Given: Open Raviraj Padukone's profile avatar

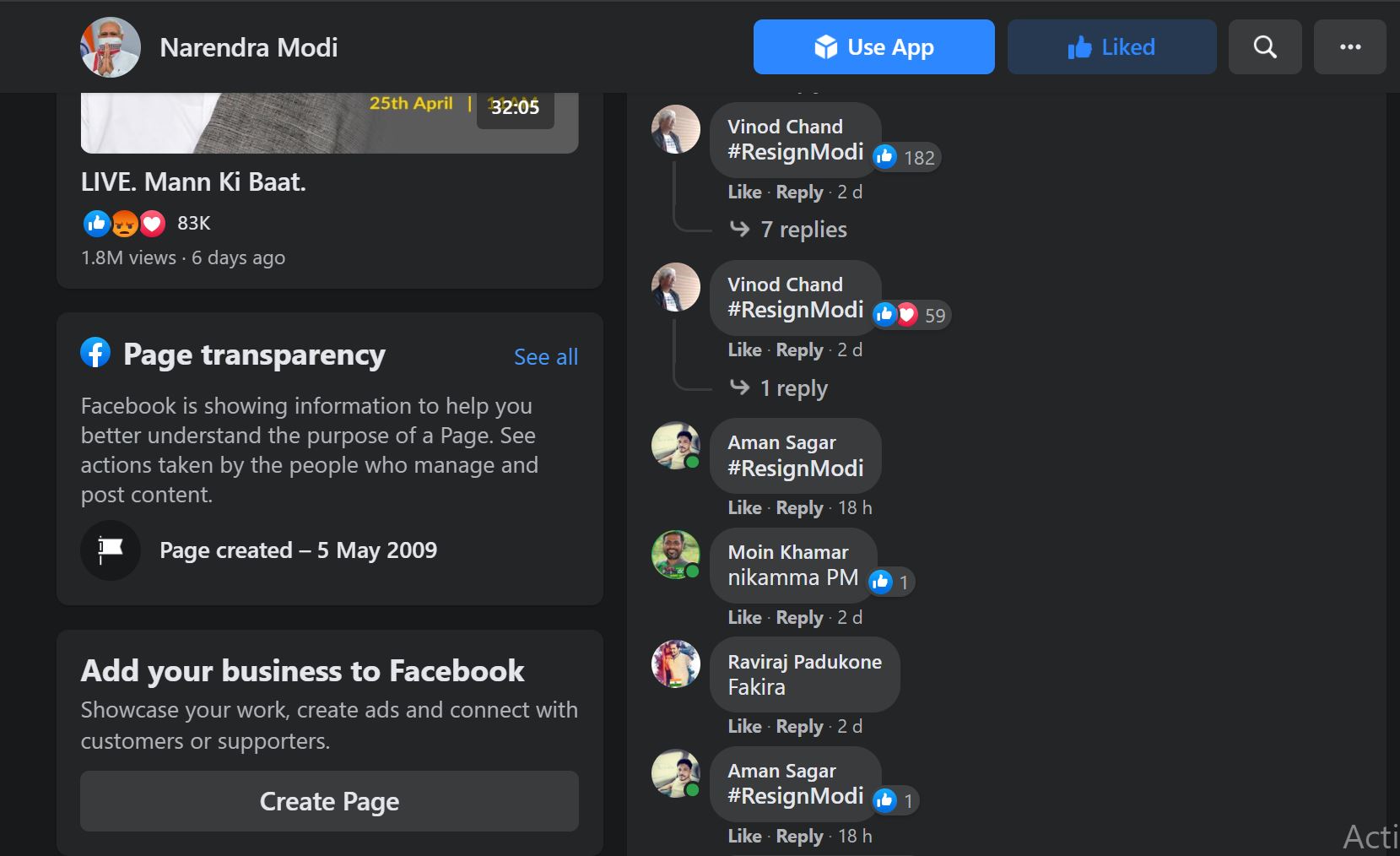Looking at the screenshot, I should [676, 664].
